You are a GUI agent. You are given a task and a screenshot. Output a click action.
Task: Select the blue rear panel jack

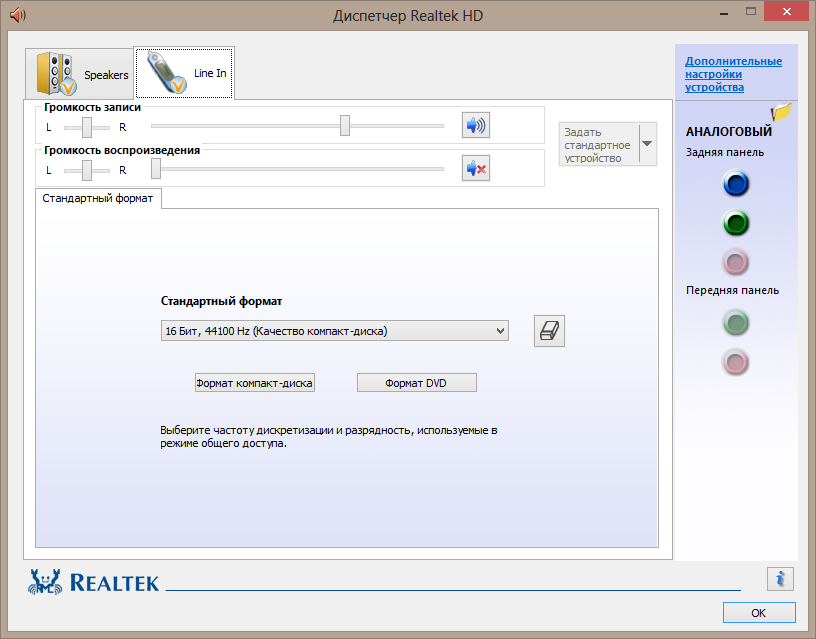pos(736,184)
